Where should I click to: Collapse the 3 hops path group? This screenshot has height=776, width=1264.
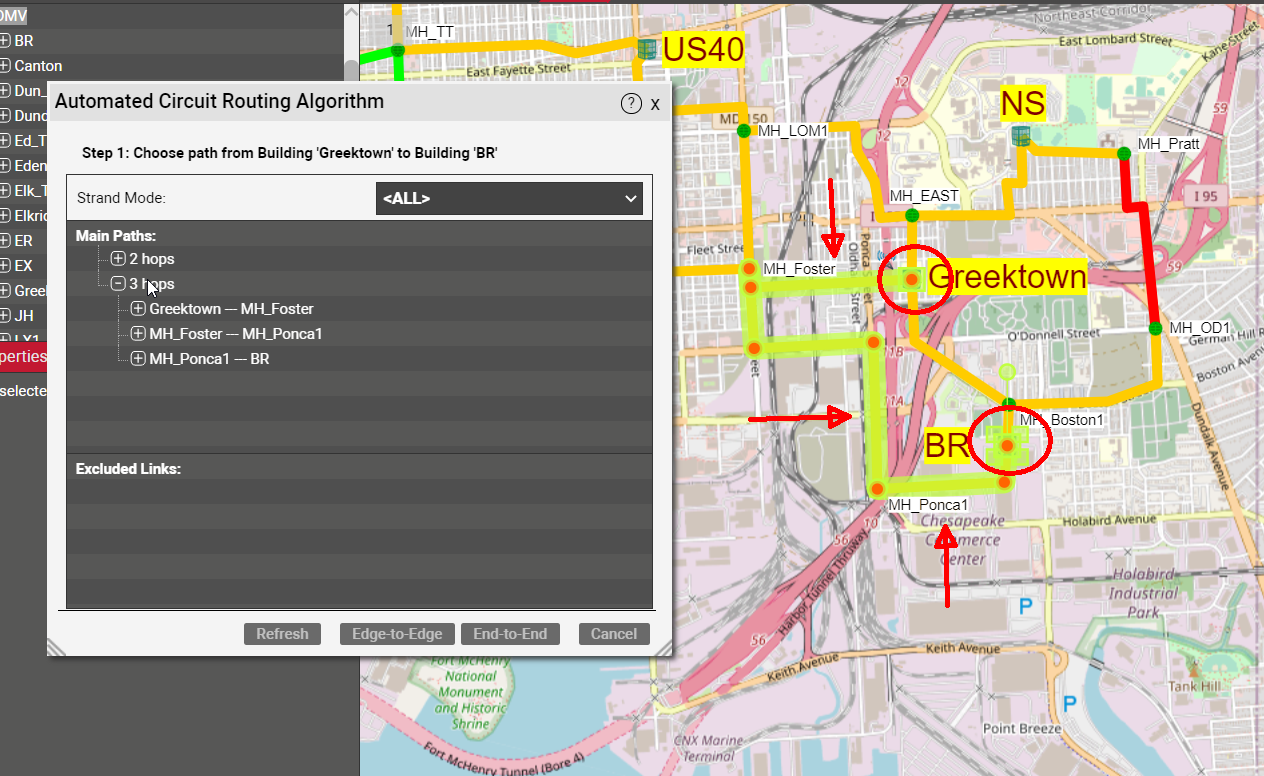tap(118, 284)
